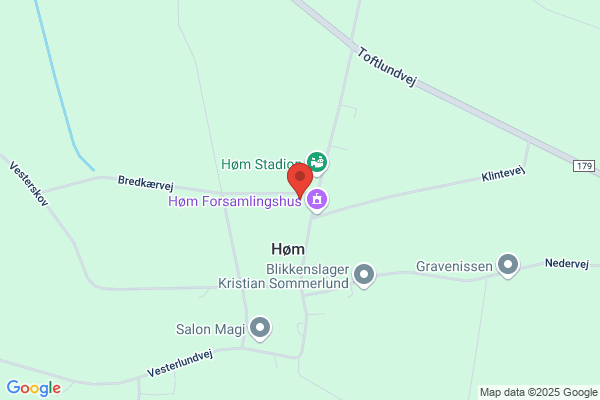The image size is (600, 400).
Task: Open the Høm Stadion green stadium icon
Action: point(317,163)
